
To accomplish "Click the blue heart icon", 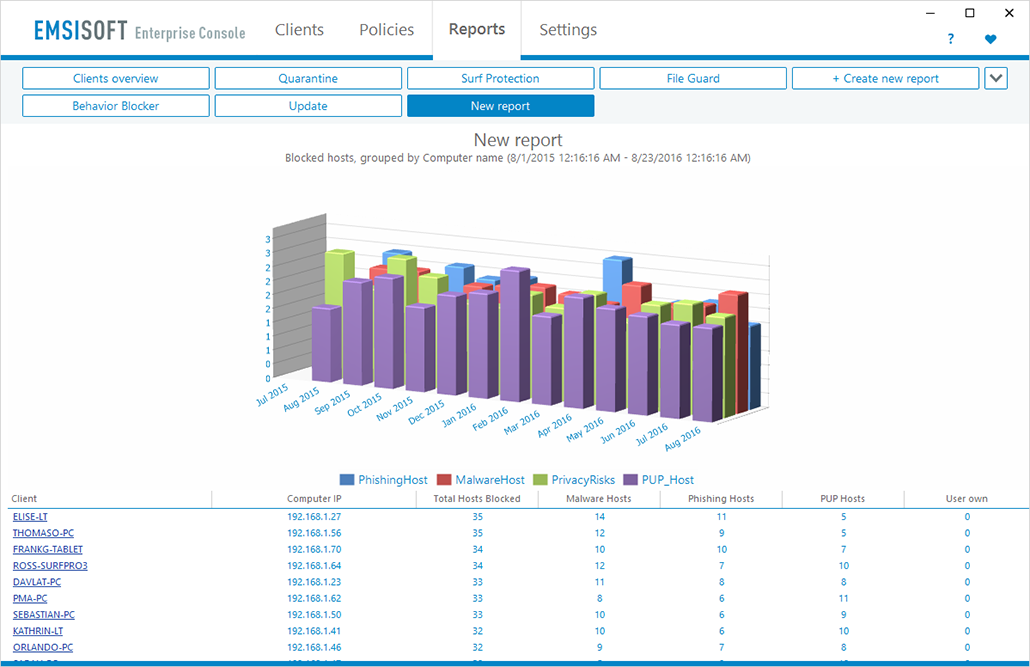I will 991,39.
